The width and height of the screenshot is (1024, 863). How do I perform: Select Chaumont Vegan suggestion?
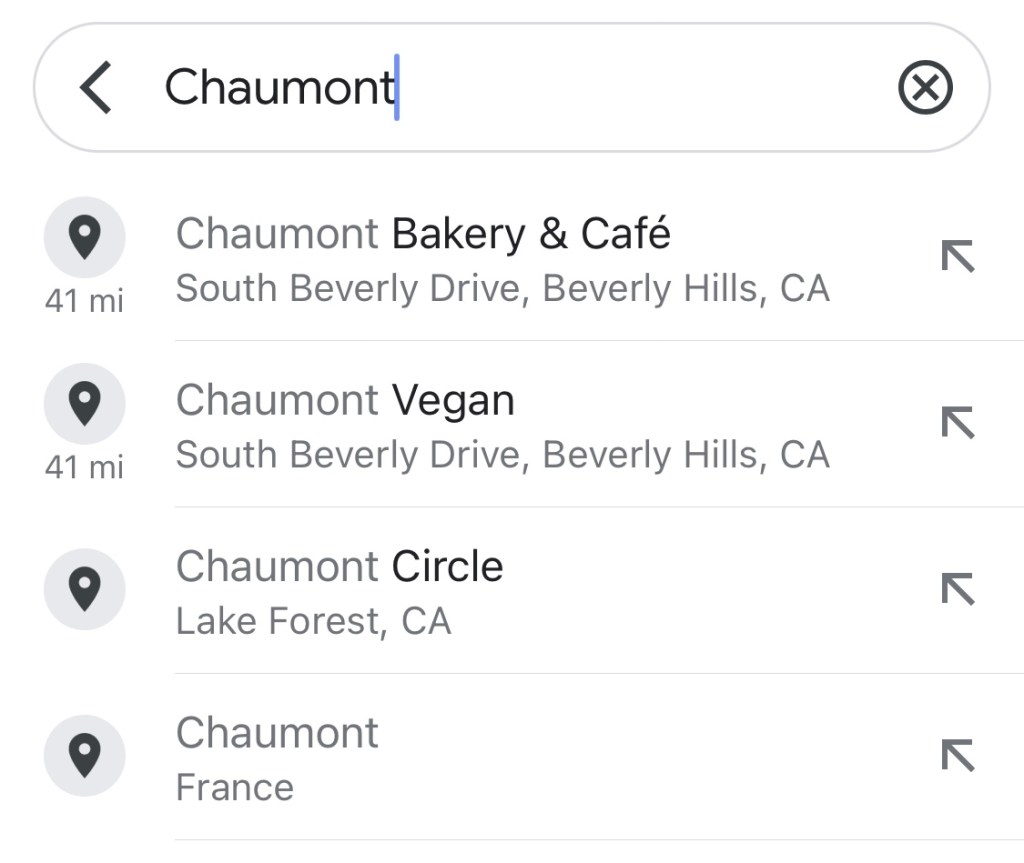point(346,400)
